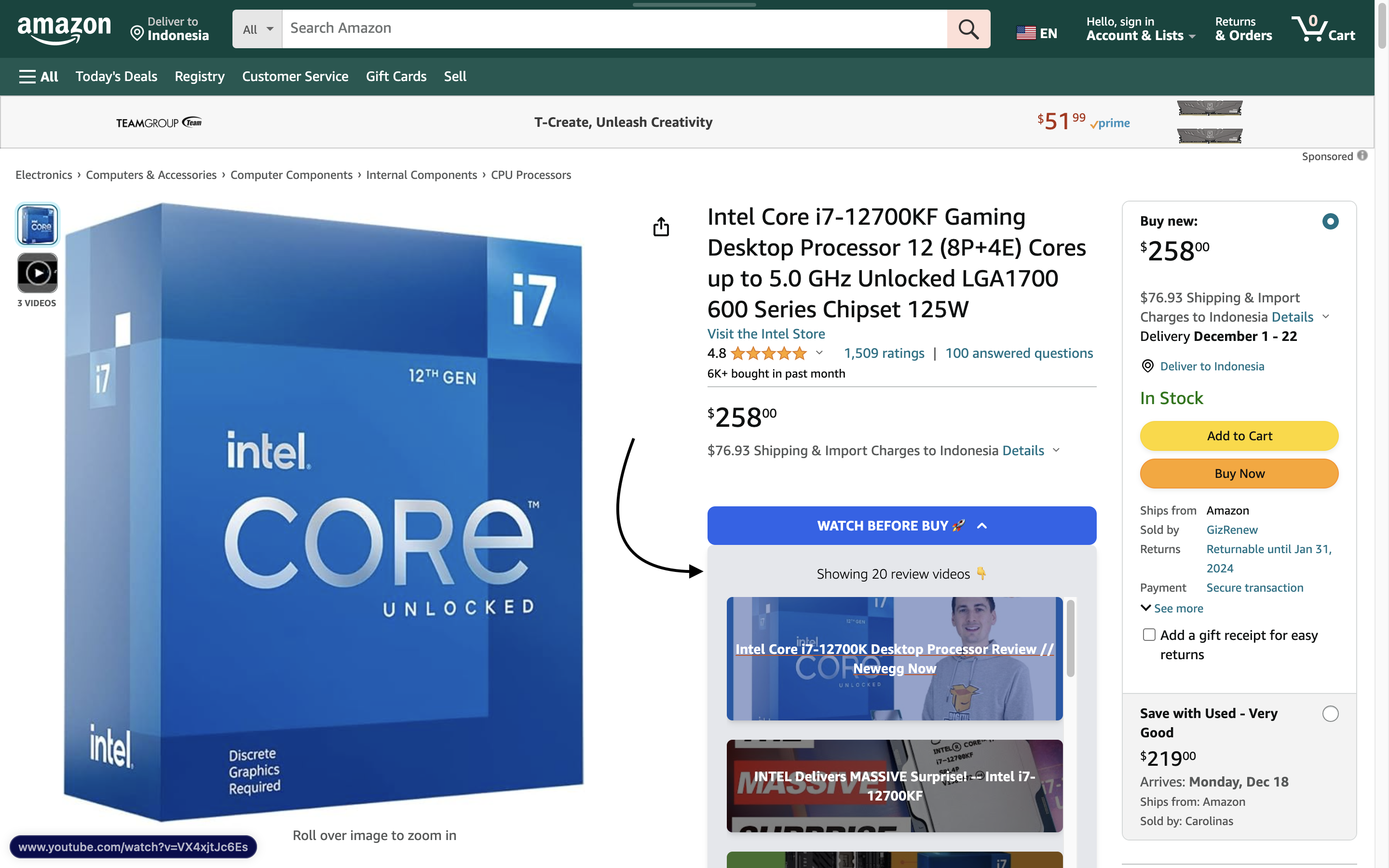The width and height of the screenshot is (1389, 868).
Task: Open the Sell menu item
Action: (455, 76)
